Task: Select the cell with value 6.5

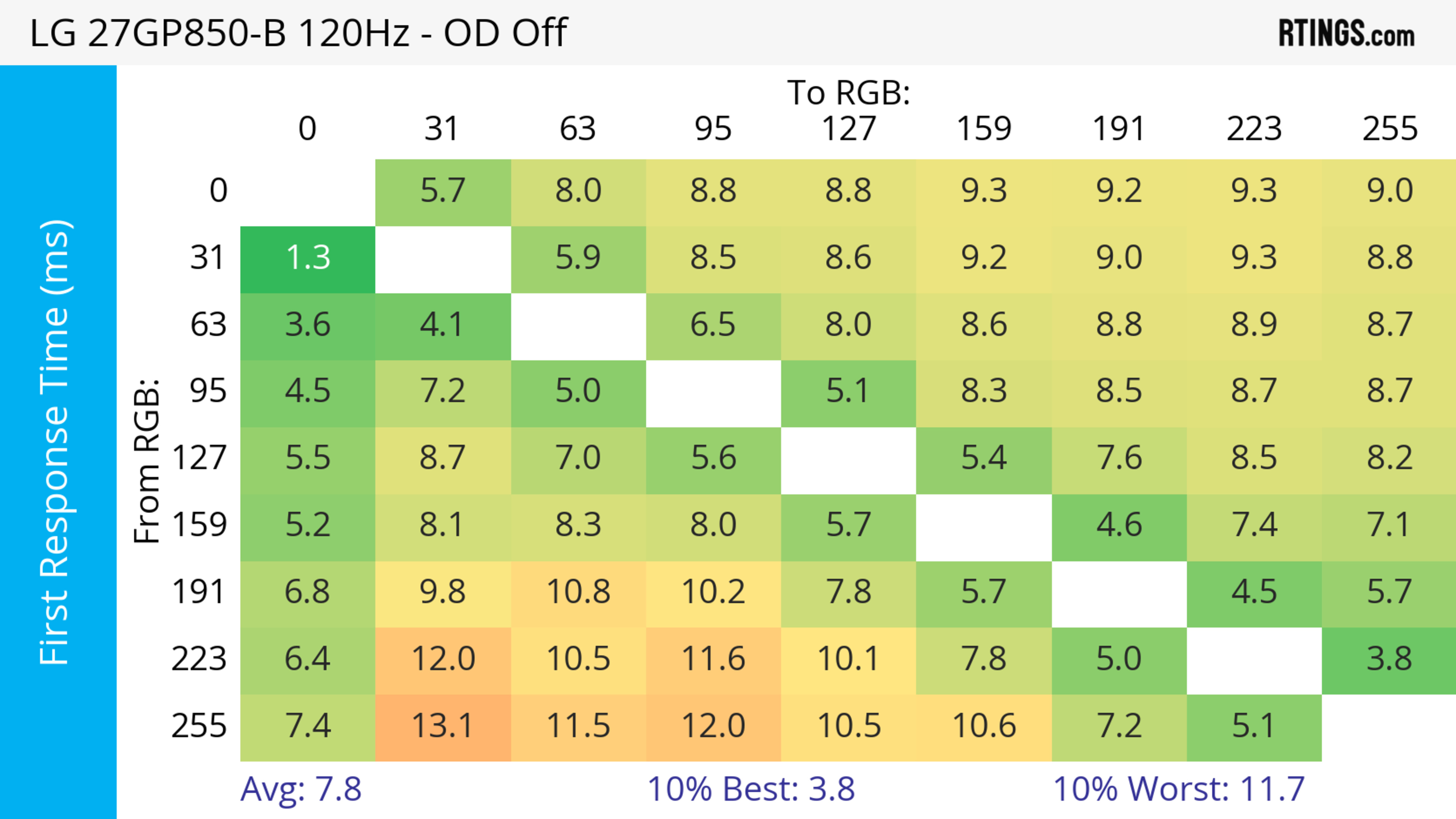Action: [x=713, y=325]
